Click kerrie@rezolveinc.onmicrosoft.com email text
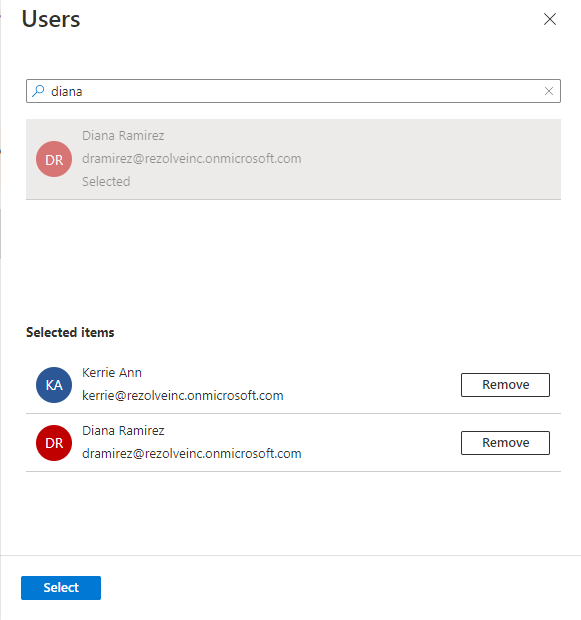This screenshot has width=581, height=620. point(182,395)
